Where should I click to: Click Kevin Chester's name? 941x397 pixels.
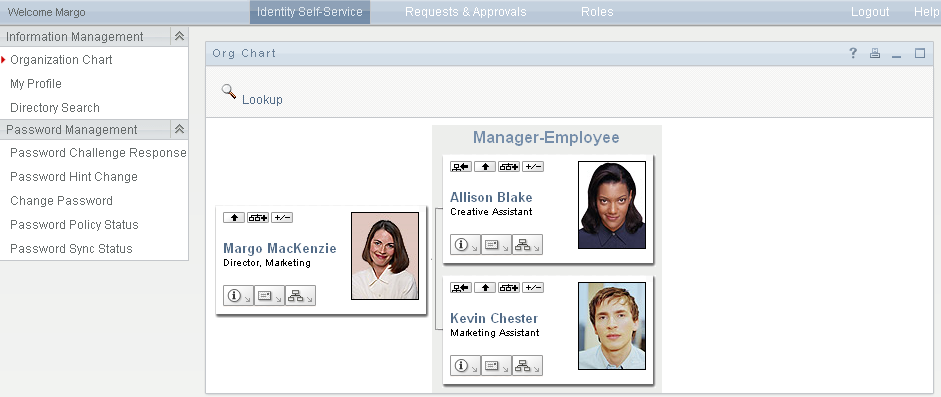tap(494, 318)
